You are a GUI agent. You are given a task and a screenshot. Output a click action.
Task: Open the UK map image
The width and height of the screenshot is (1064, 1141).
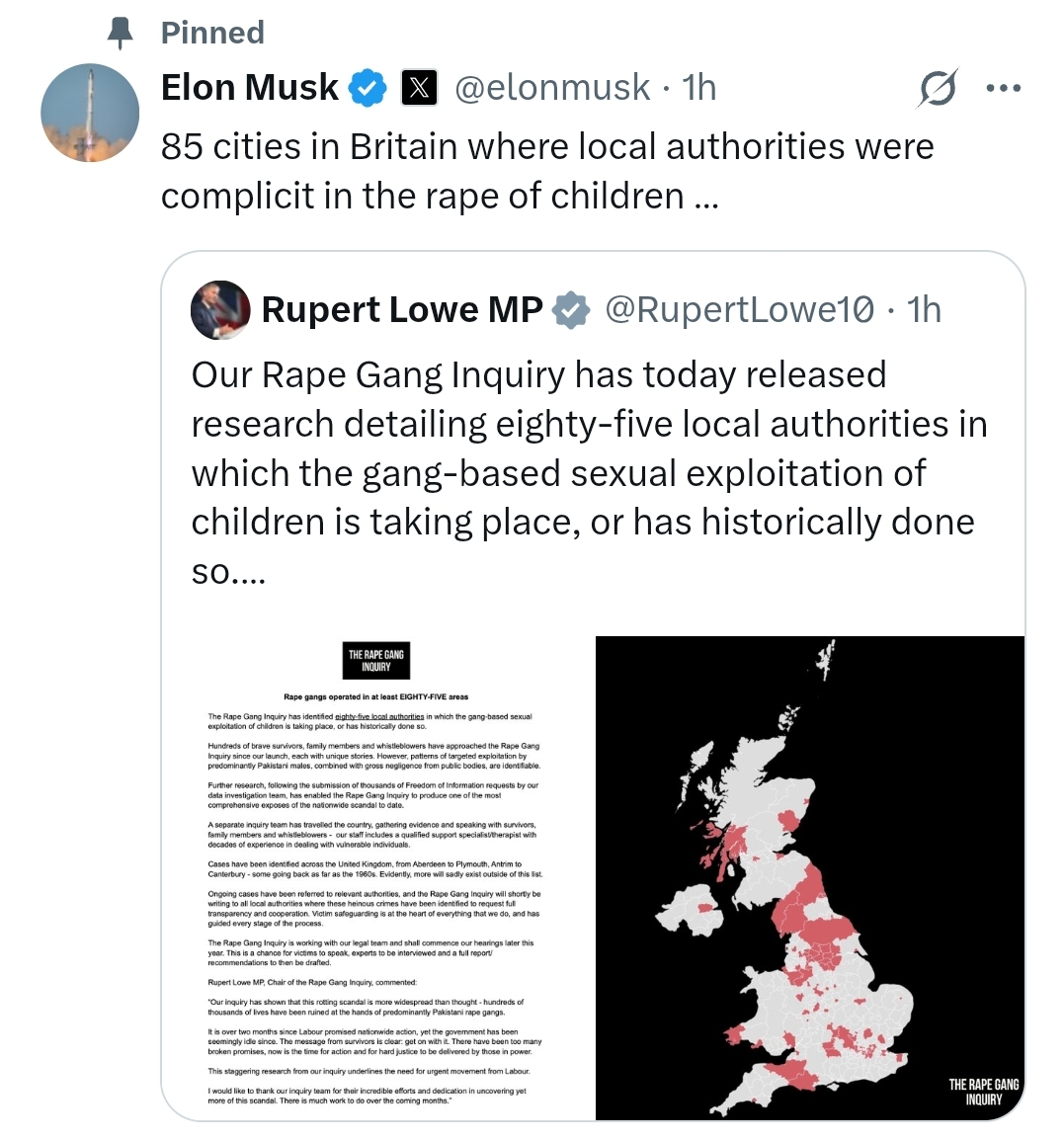point(810,878)
